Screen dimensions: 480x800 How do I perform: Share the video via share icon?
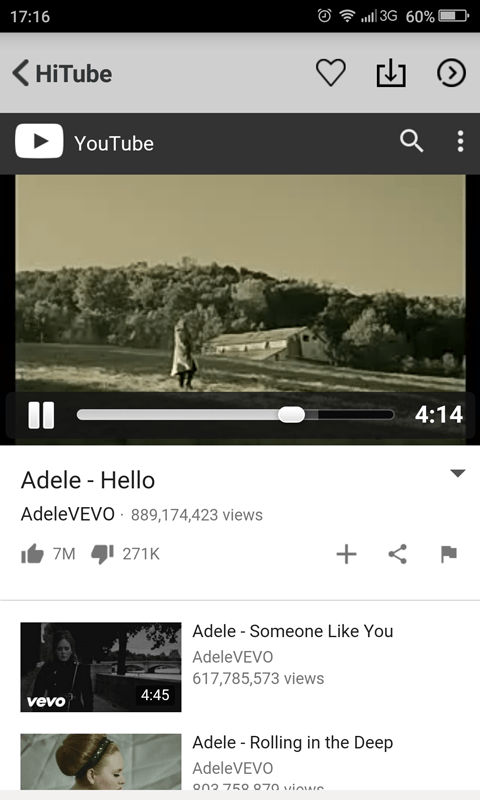click(x=397, y=554)
